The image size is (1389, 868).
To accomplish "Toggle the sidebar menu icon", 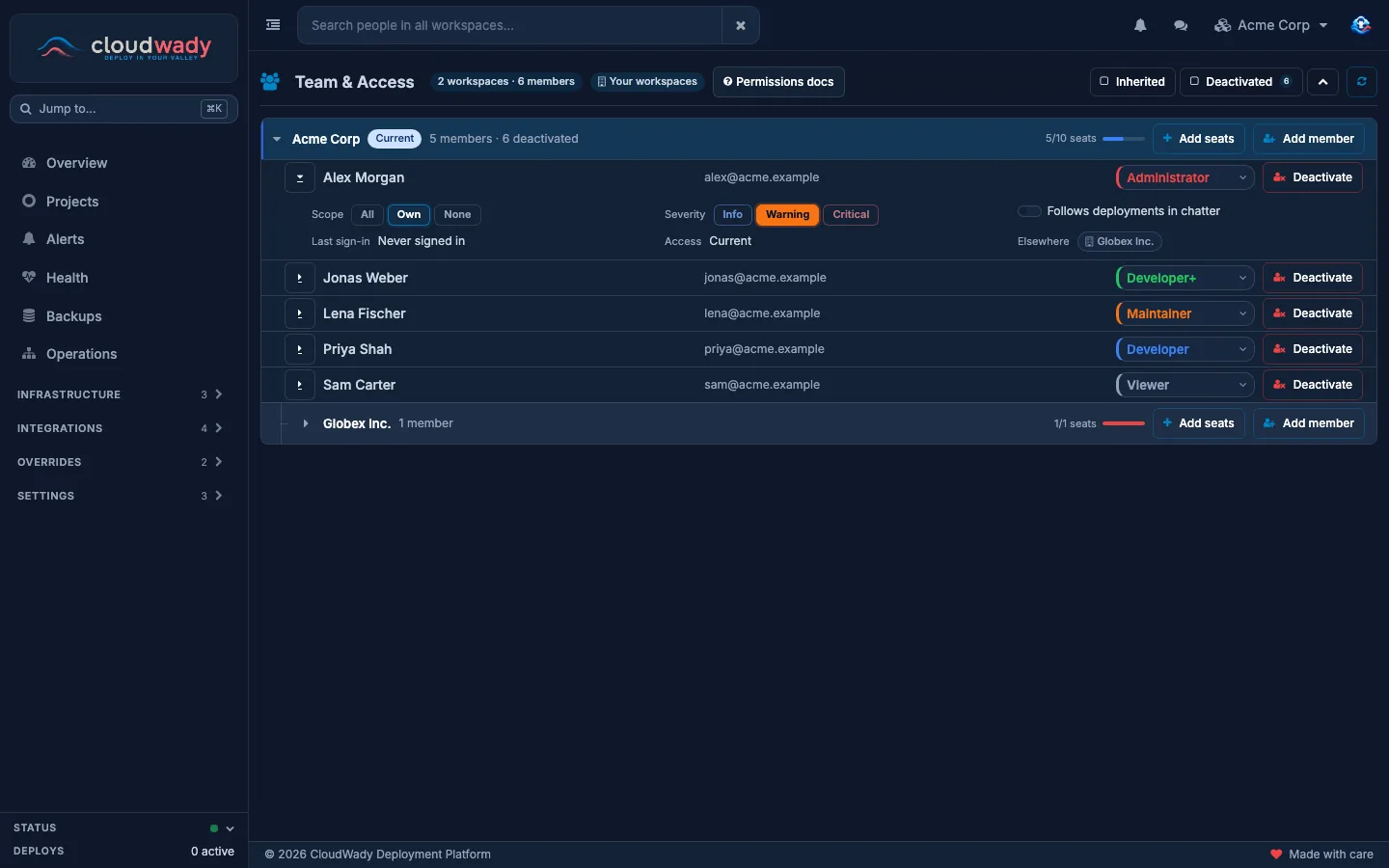I will [x=273, y=25].
